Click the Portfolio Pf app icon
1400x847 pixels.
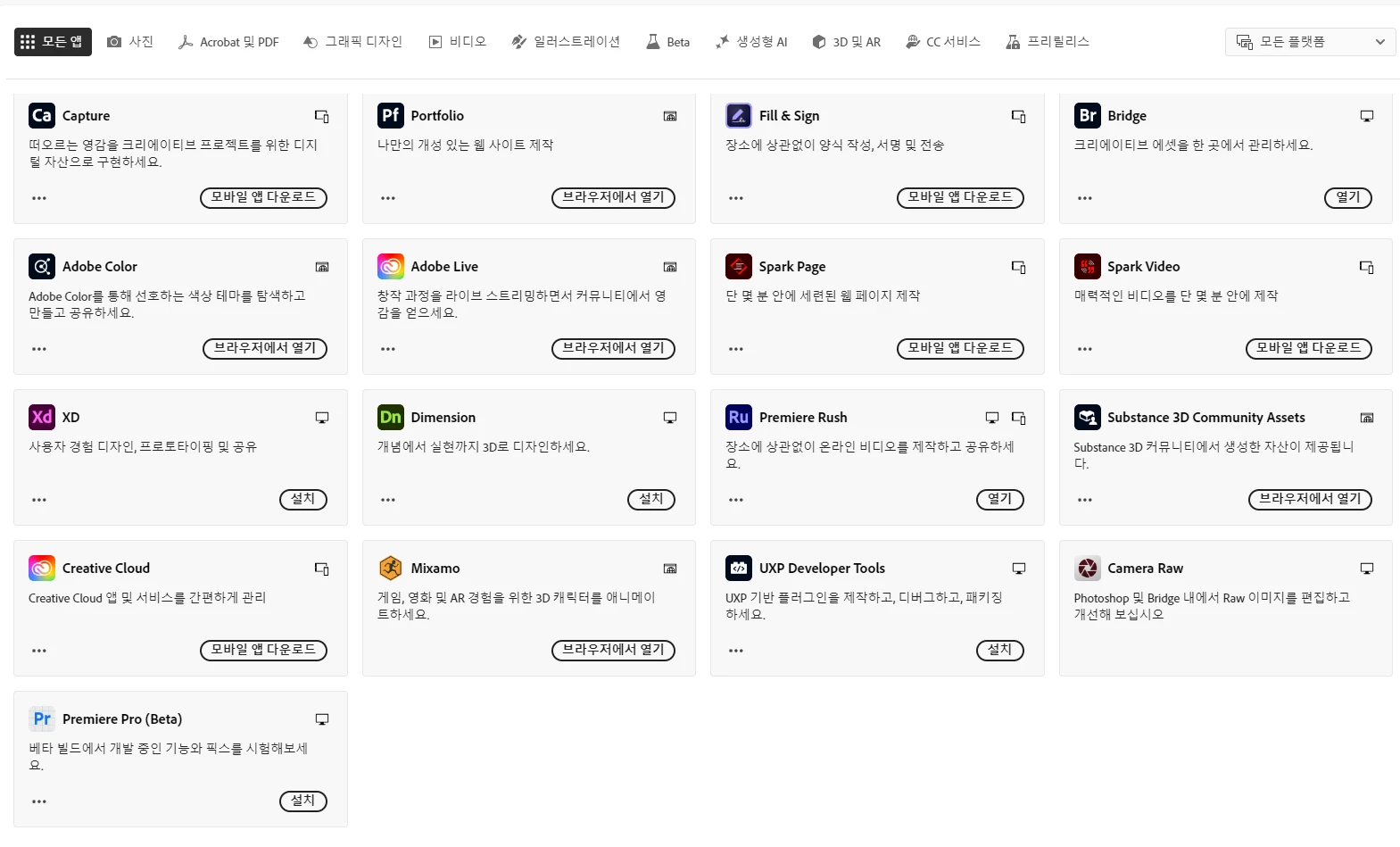390,115
